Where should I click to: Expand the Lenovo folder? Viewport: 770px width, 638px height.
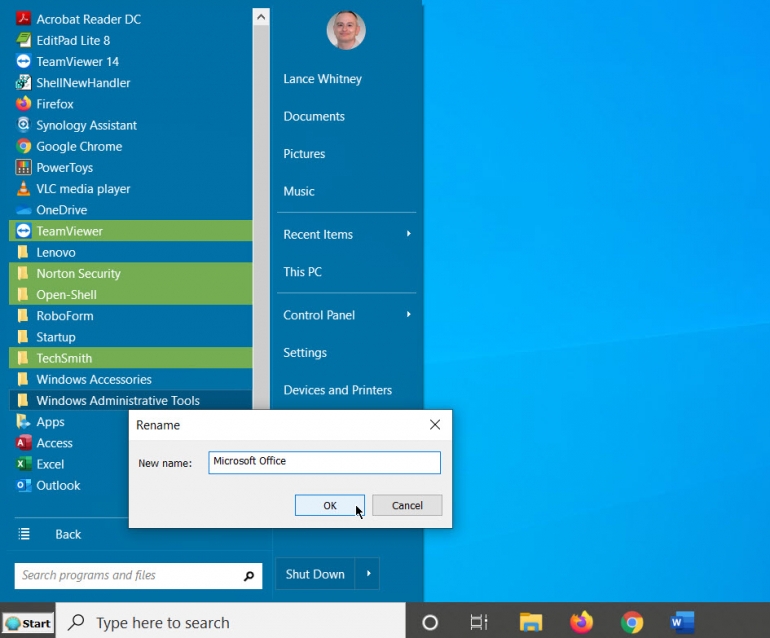tap(131, 252)
